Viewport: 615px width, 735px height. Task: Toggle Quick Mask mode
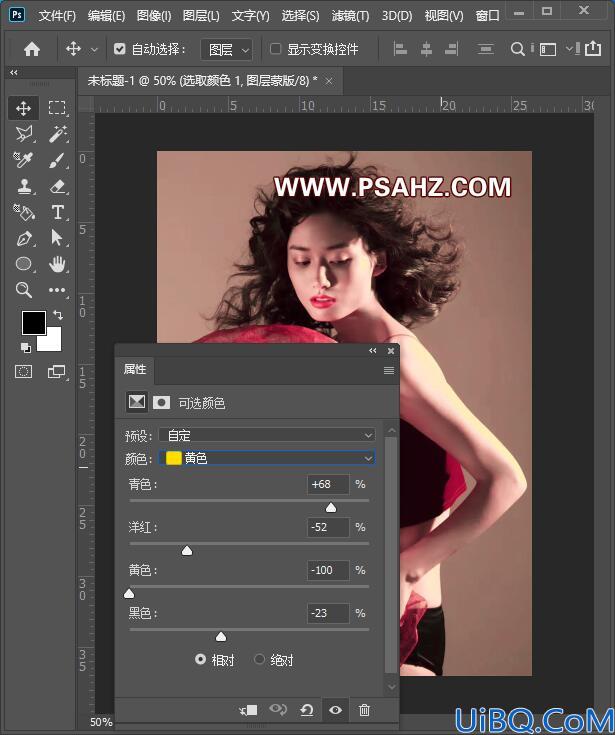coord(23,372)
